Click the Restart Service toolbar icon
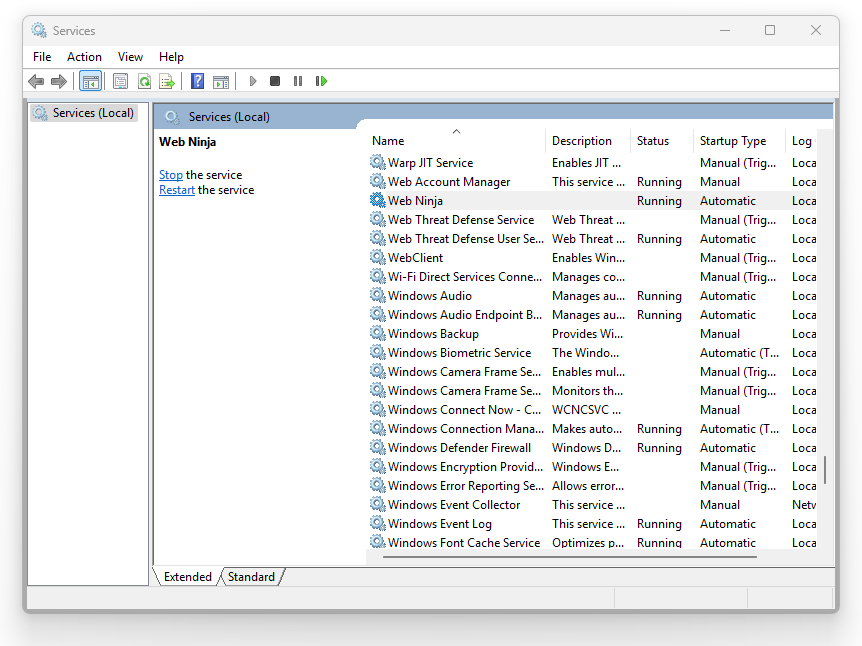 pos(322,81)
